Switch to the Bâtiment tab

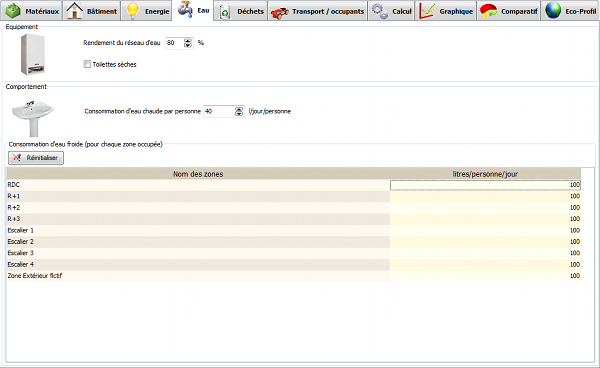[x=91, y=11]
